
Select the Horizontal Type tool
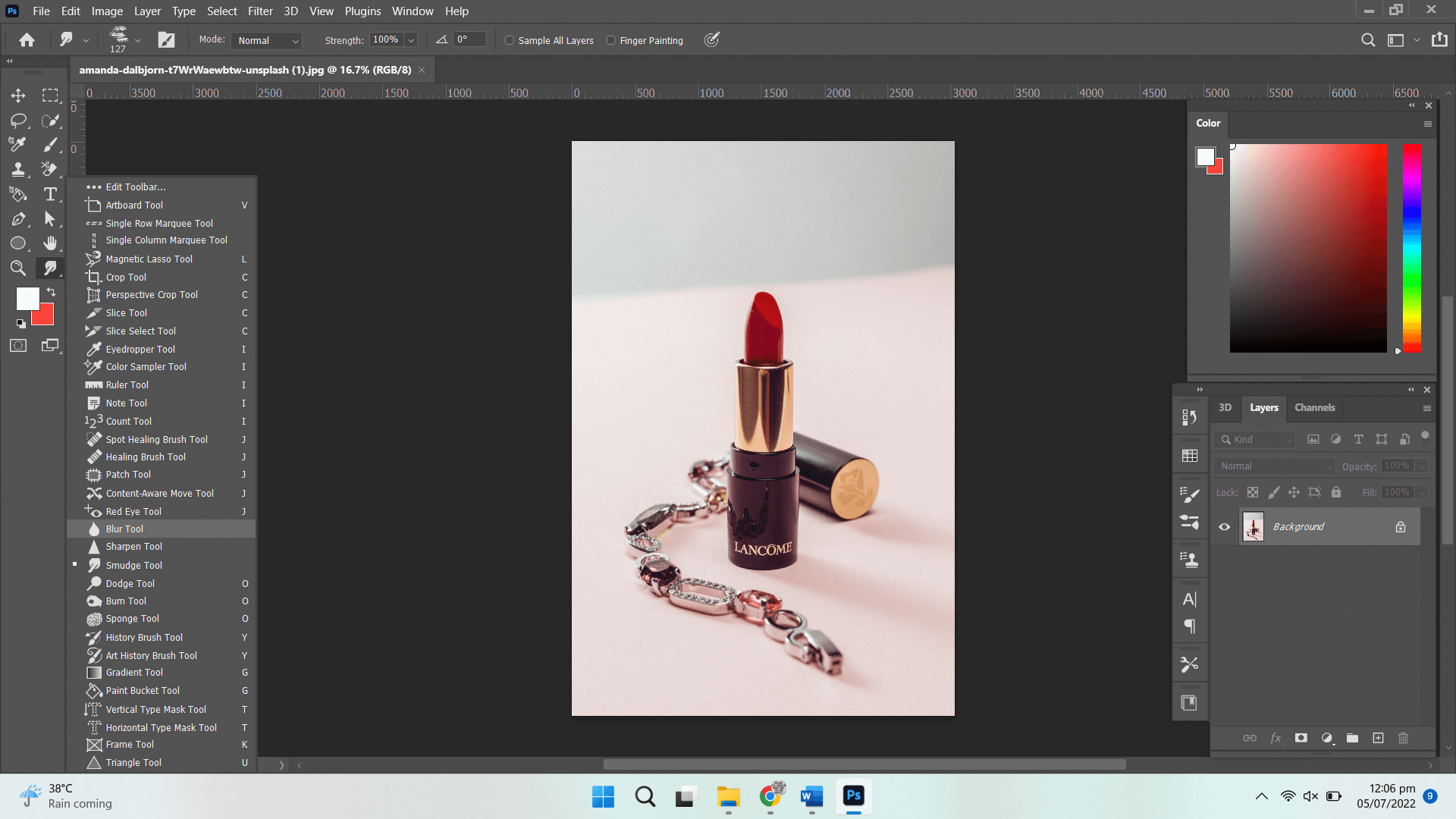tap(50, 194)
